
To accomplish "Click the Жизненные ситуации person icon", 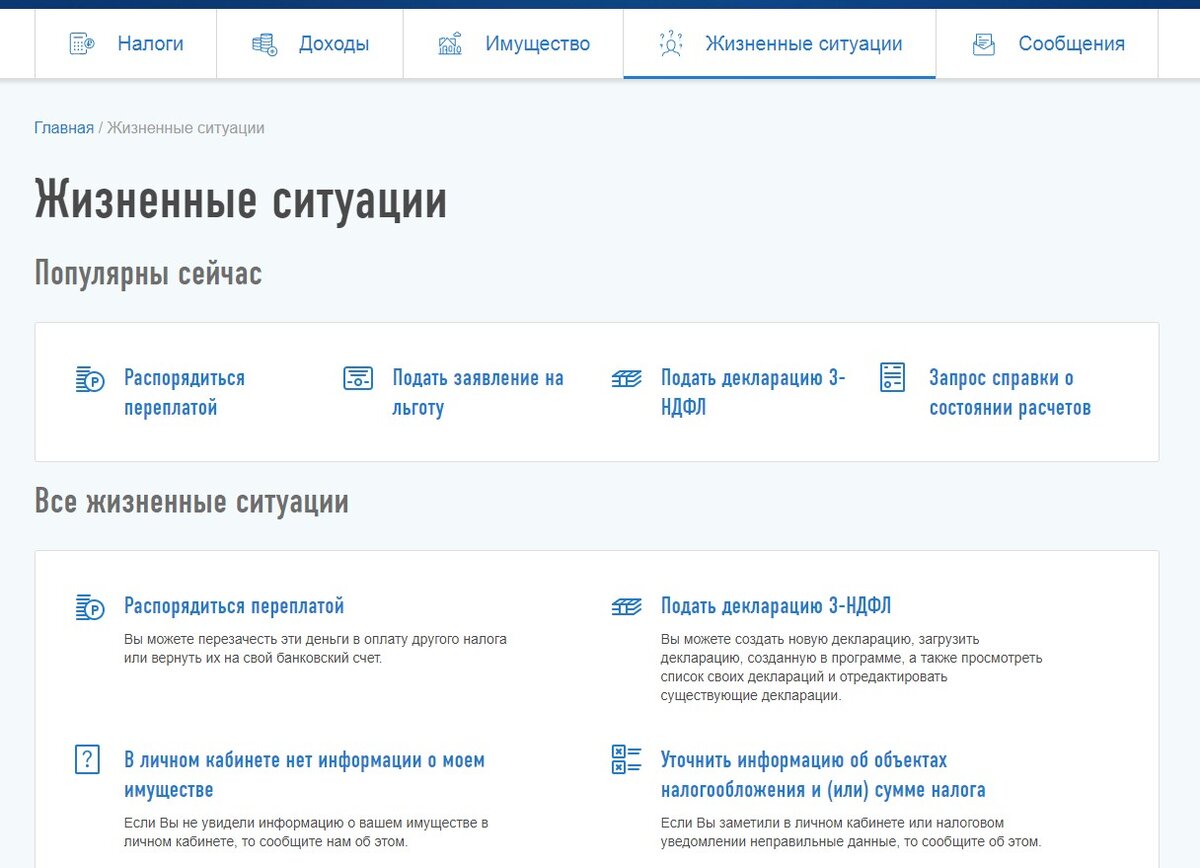I will pyautogui.click(x=670, y=44).
